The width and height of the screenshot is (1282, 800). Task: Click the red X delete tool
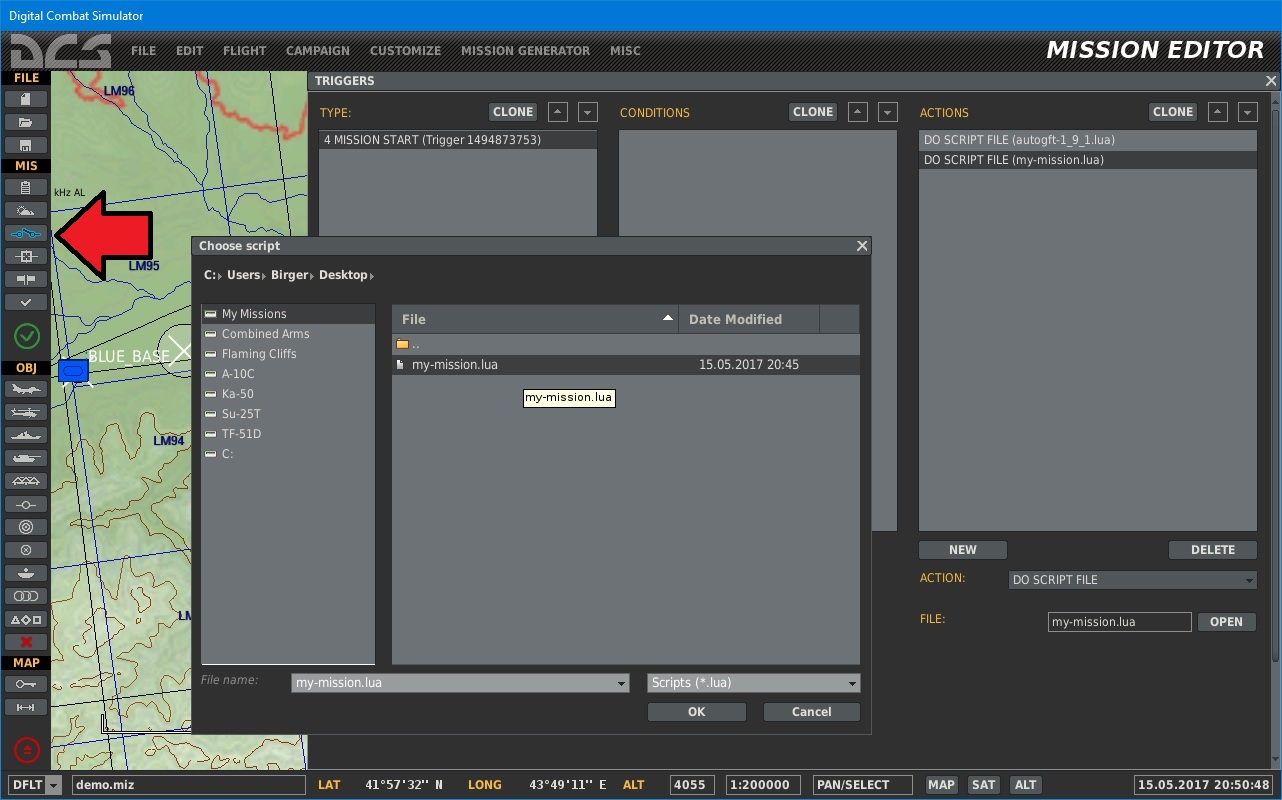click(x=26, y=642)
